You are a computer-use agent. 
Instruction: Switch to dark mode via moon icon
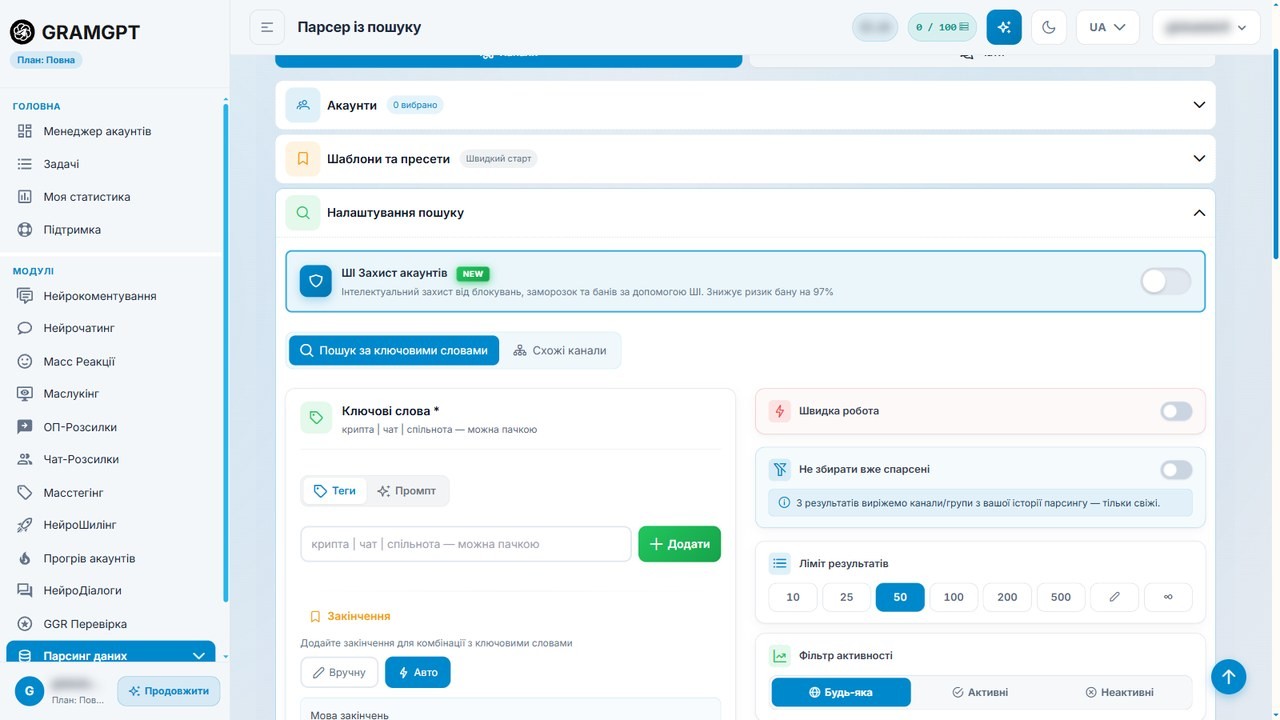coord(1049,27)
